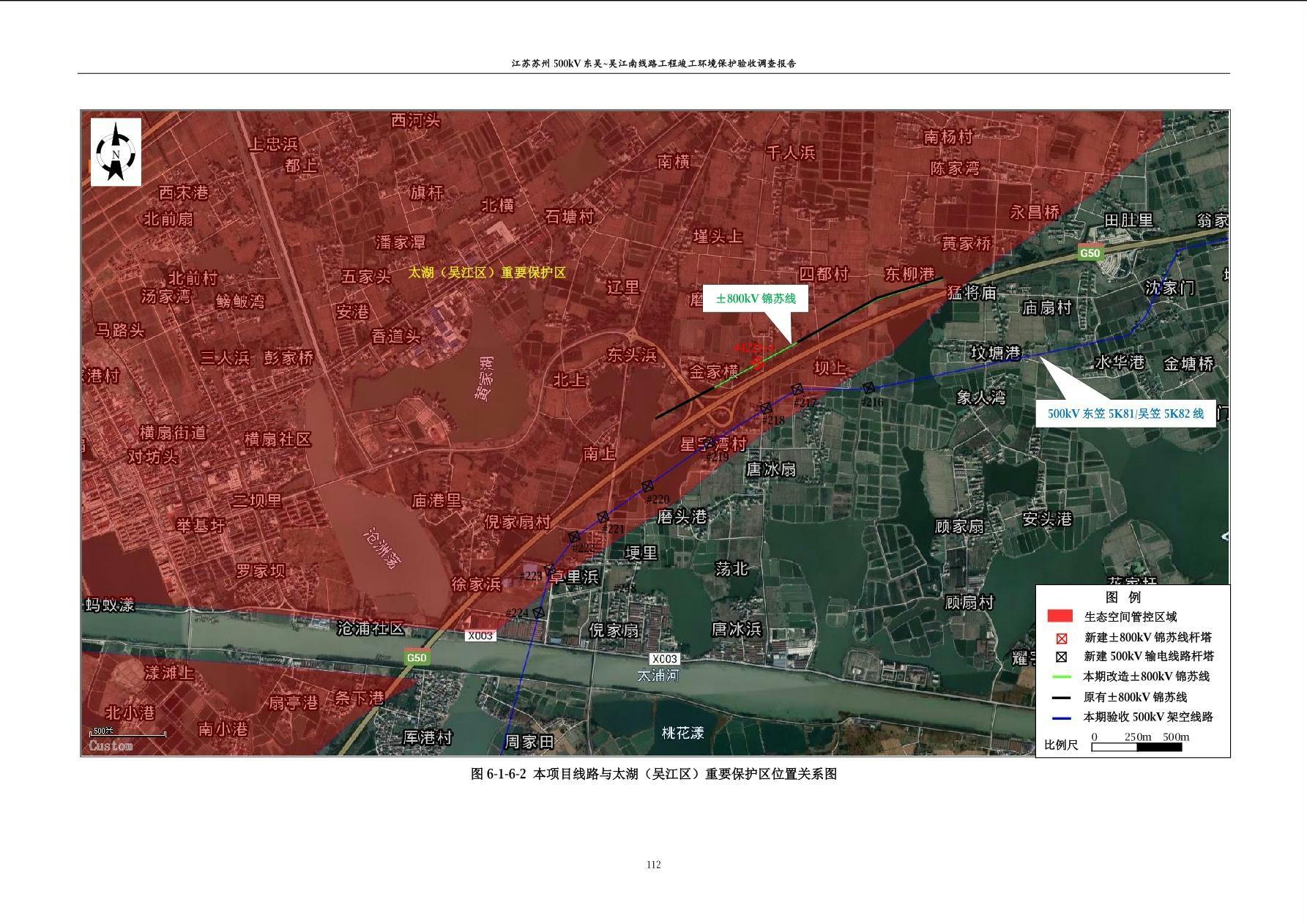Click the north arrow compass icon

(116, 152)
